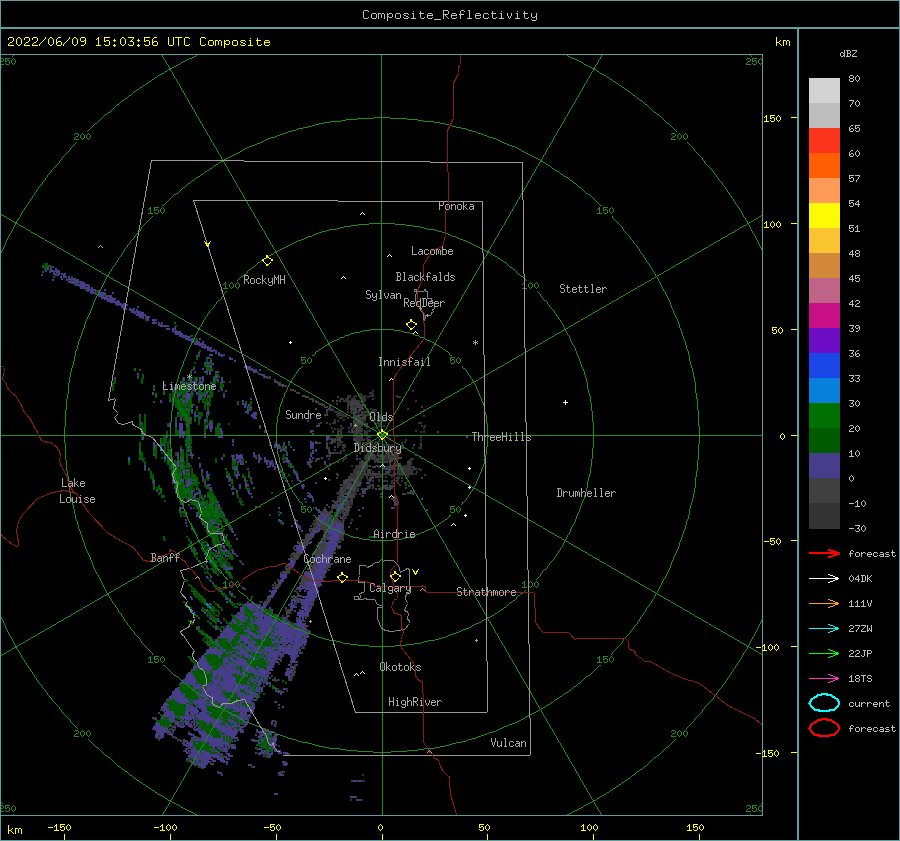Click the Olds label near radar center
The height and width of the screenshot is (841, 900).
click(x=381, y=417)
